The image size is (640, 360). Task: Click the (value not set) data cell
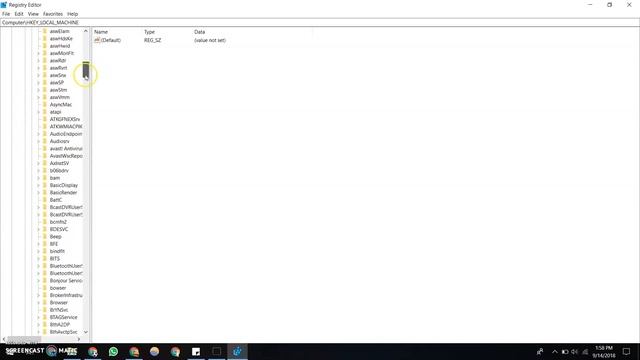tap(210, 40)
